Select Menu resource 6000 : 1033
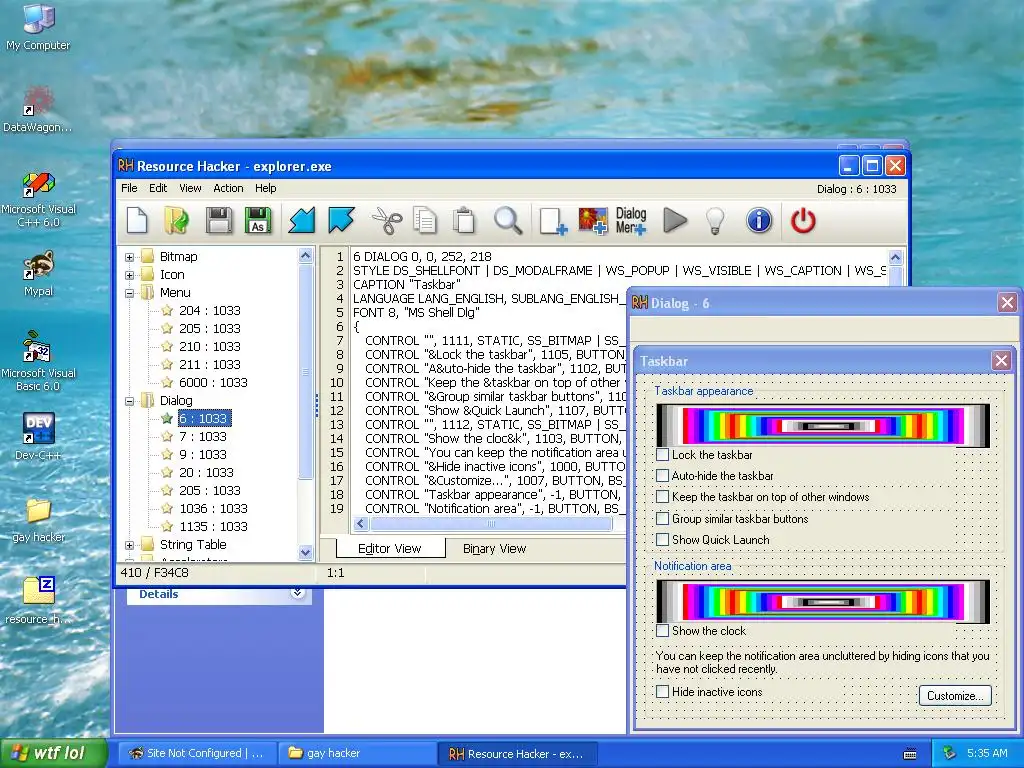 click(x=213, y=382)
